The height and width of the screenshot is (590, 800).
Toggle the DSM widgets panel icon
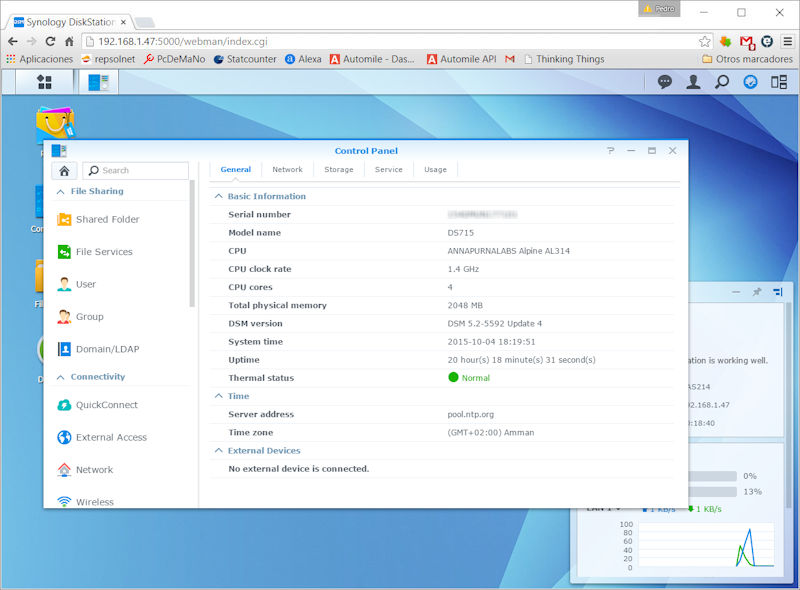(779, 82)
